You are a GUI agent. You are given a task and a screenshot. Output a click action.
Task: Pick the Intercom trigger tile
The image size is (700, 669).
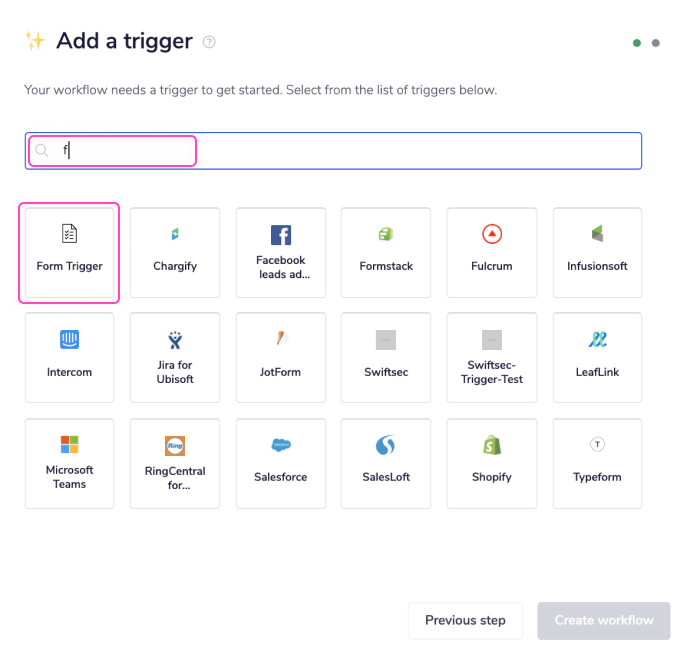tap(69, 357)
